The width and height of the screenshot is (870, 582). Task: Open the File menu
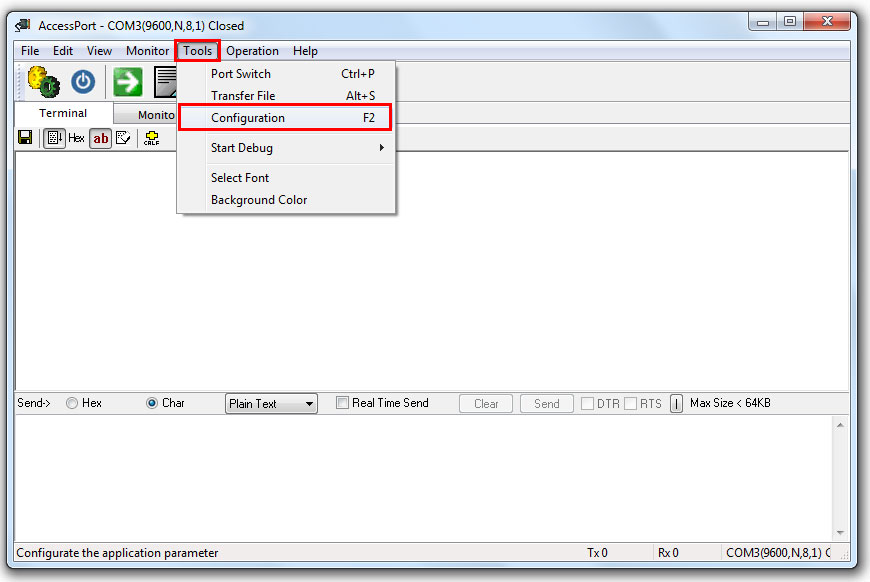pos(30,51)
